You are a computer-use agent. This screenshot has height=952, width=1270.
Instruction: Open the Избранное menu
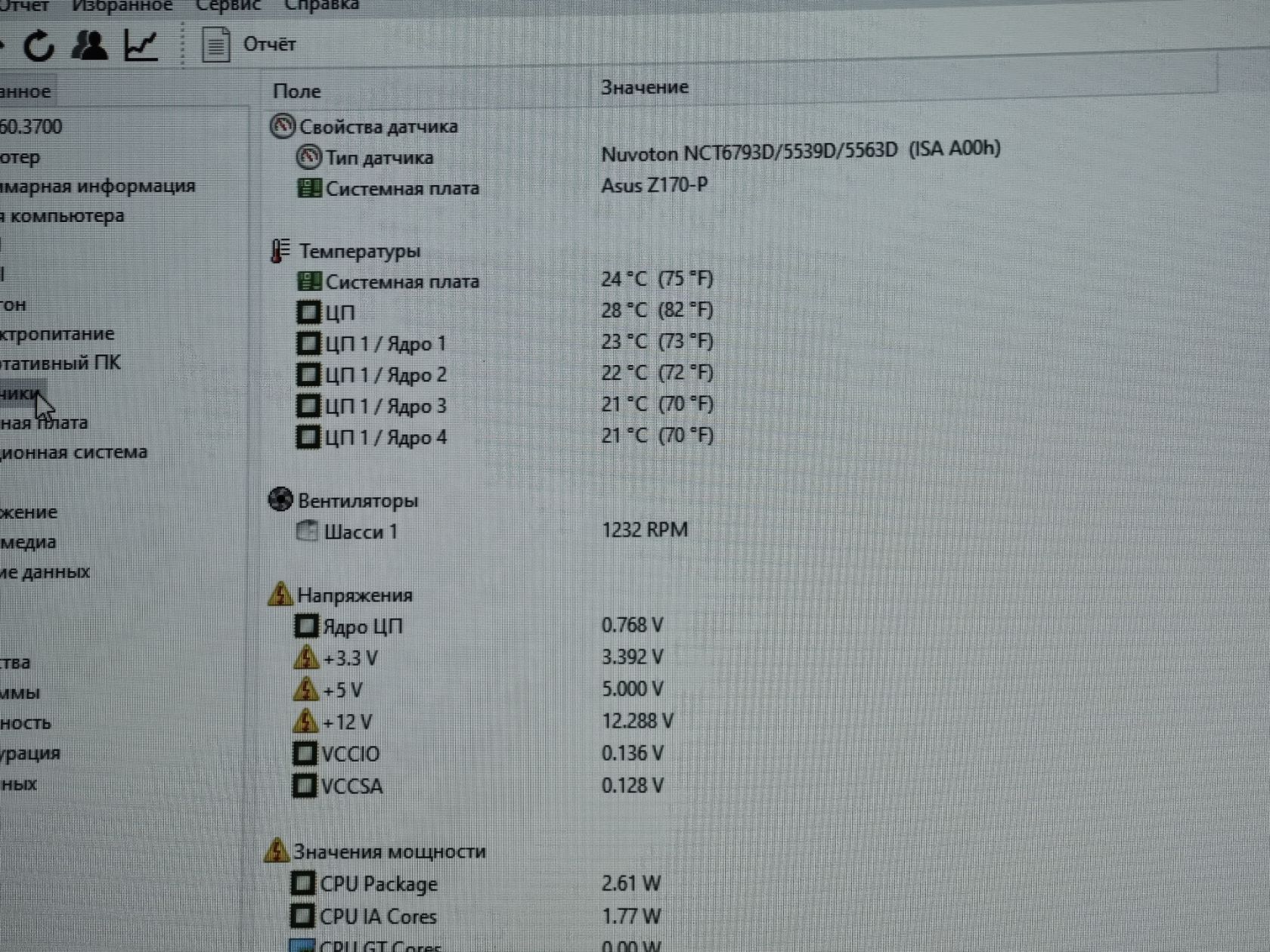[x=122, y=5]
